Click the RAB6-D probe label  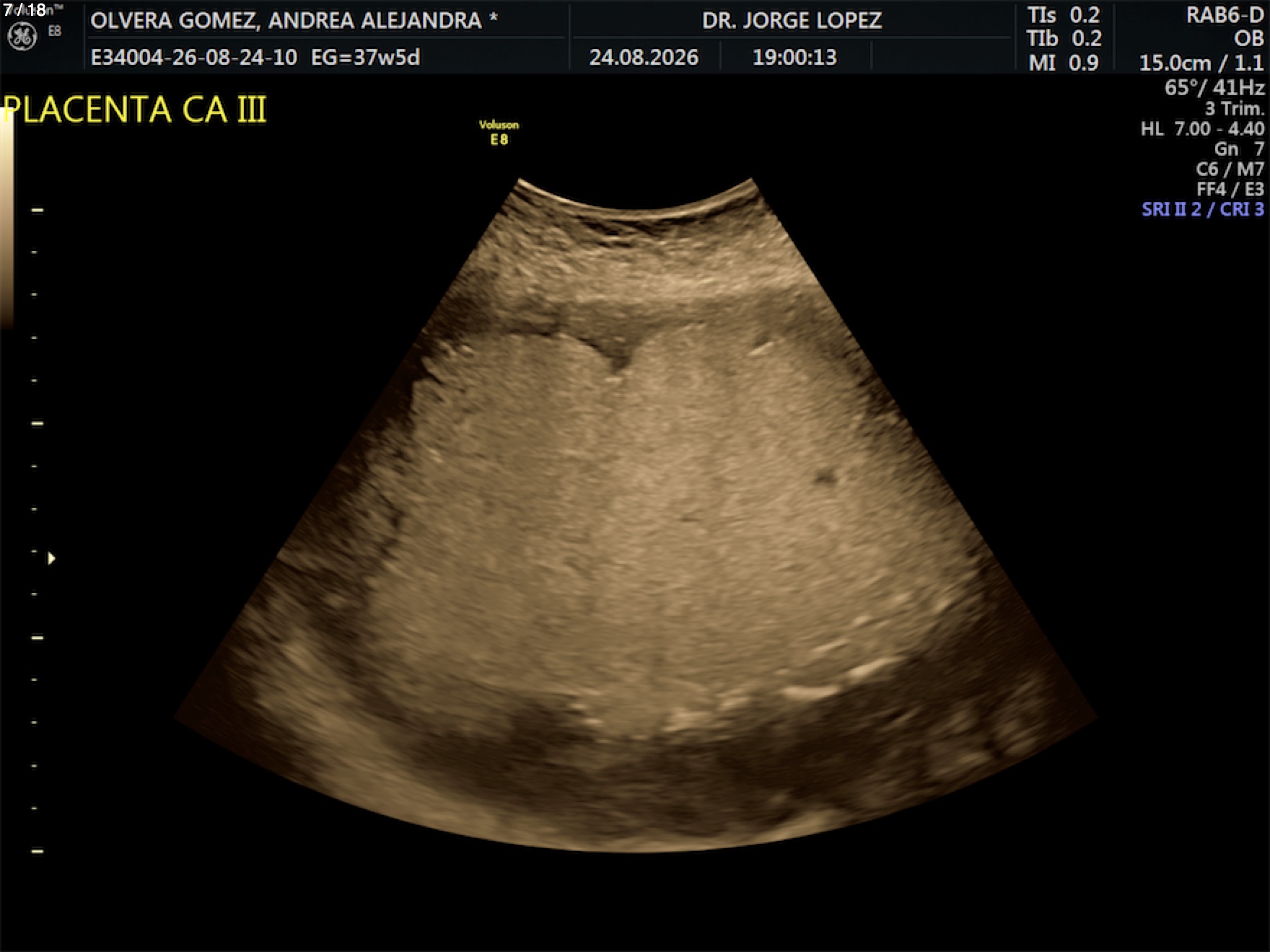pyautogui.click(x=1225, y=15)
